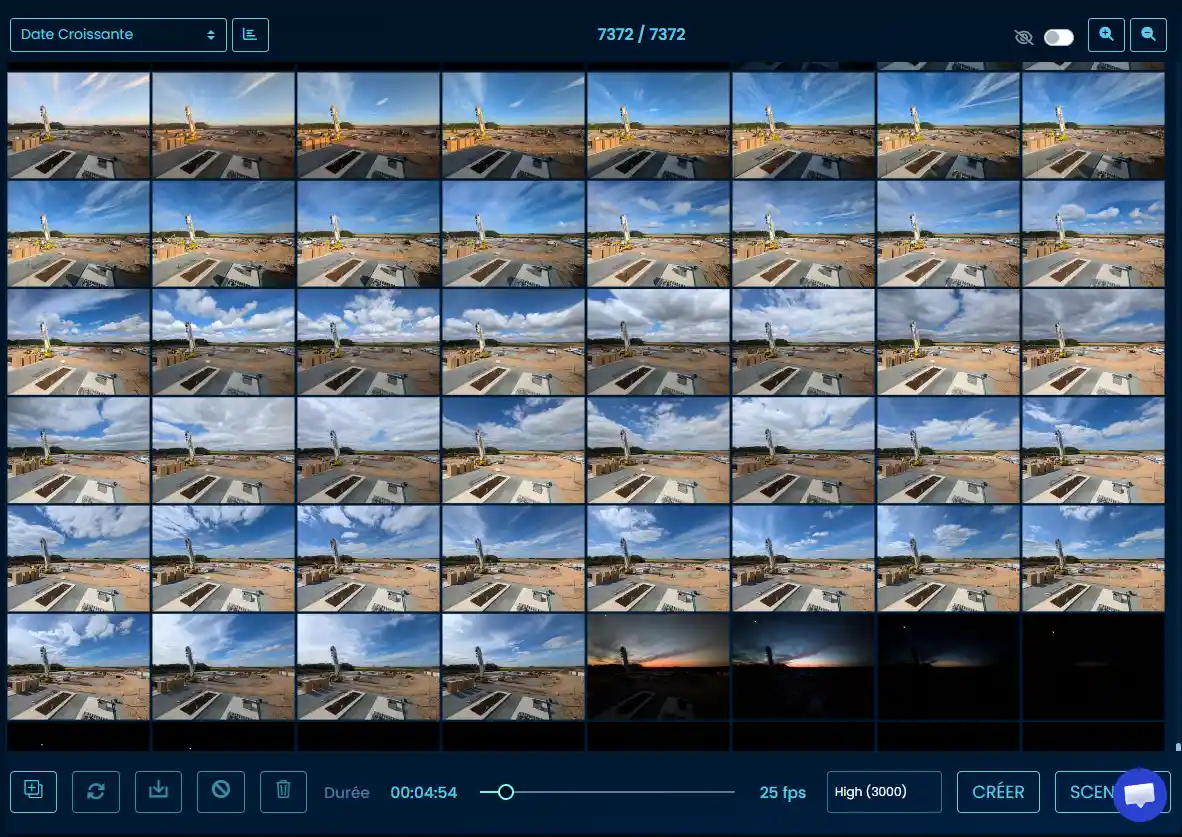Delete with the trash icon

point(283,791)
